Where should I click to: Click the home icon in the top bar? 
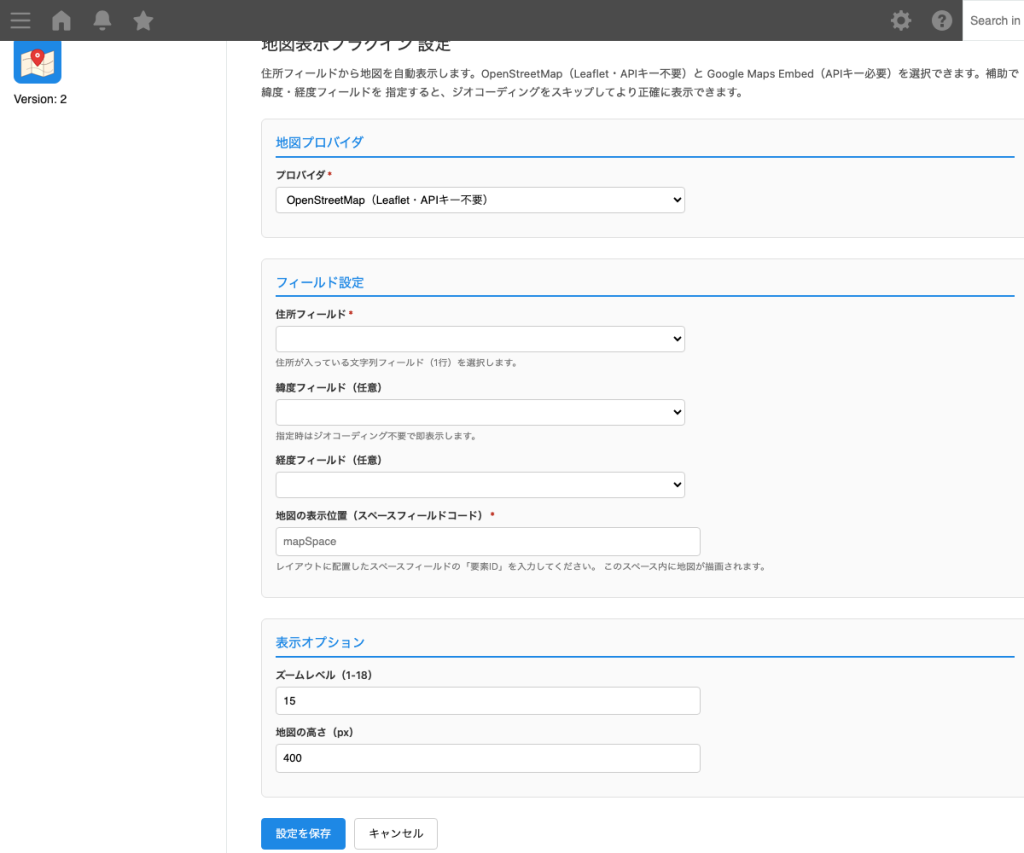pyautogui.click(x=60, y=20)
